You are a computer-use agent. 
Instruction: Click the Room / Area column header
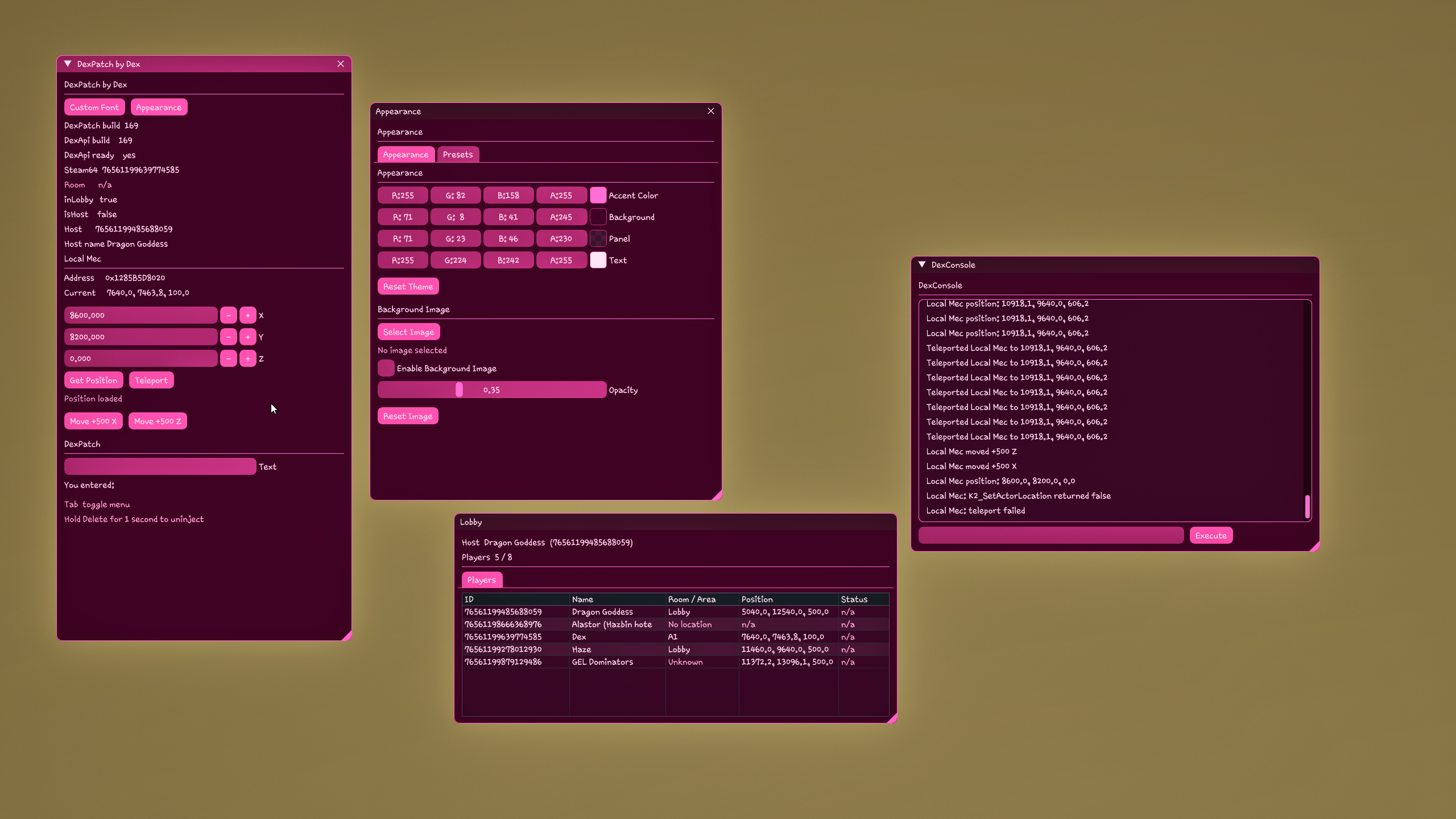point(702,599)
